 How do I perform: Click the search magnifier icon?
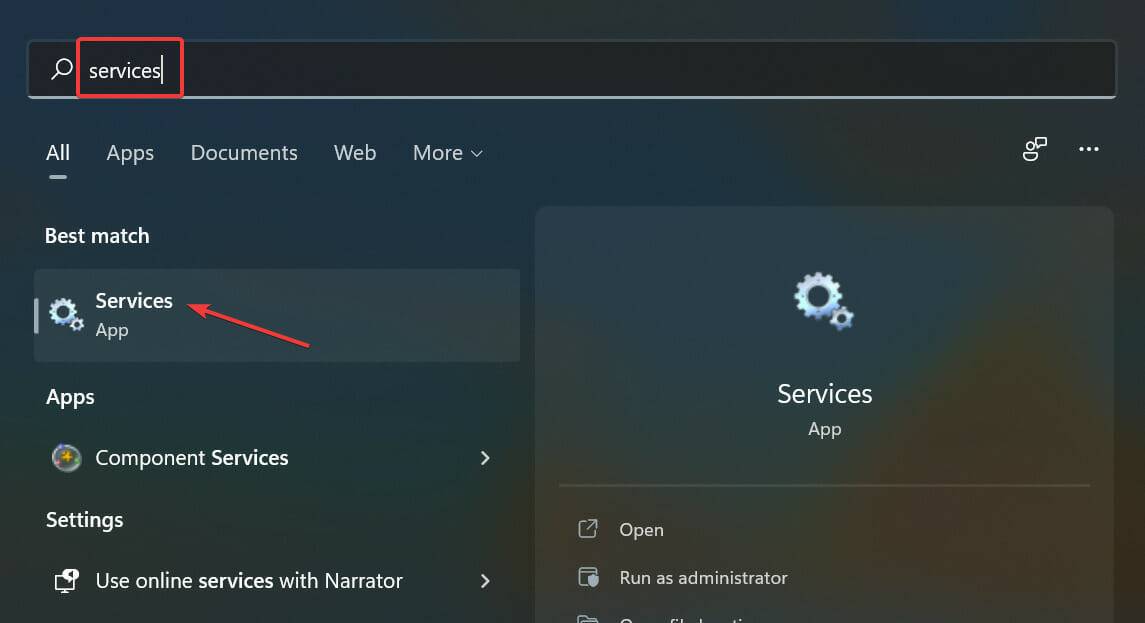point(59,68)
